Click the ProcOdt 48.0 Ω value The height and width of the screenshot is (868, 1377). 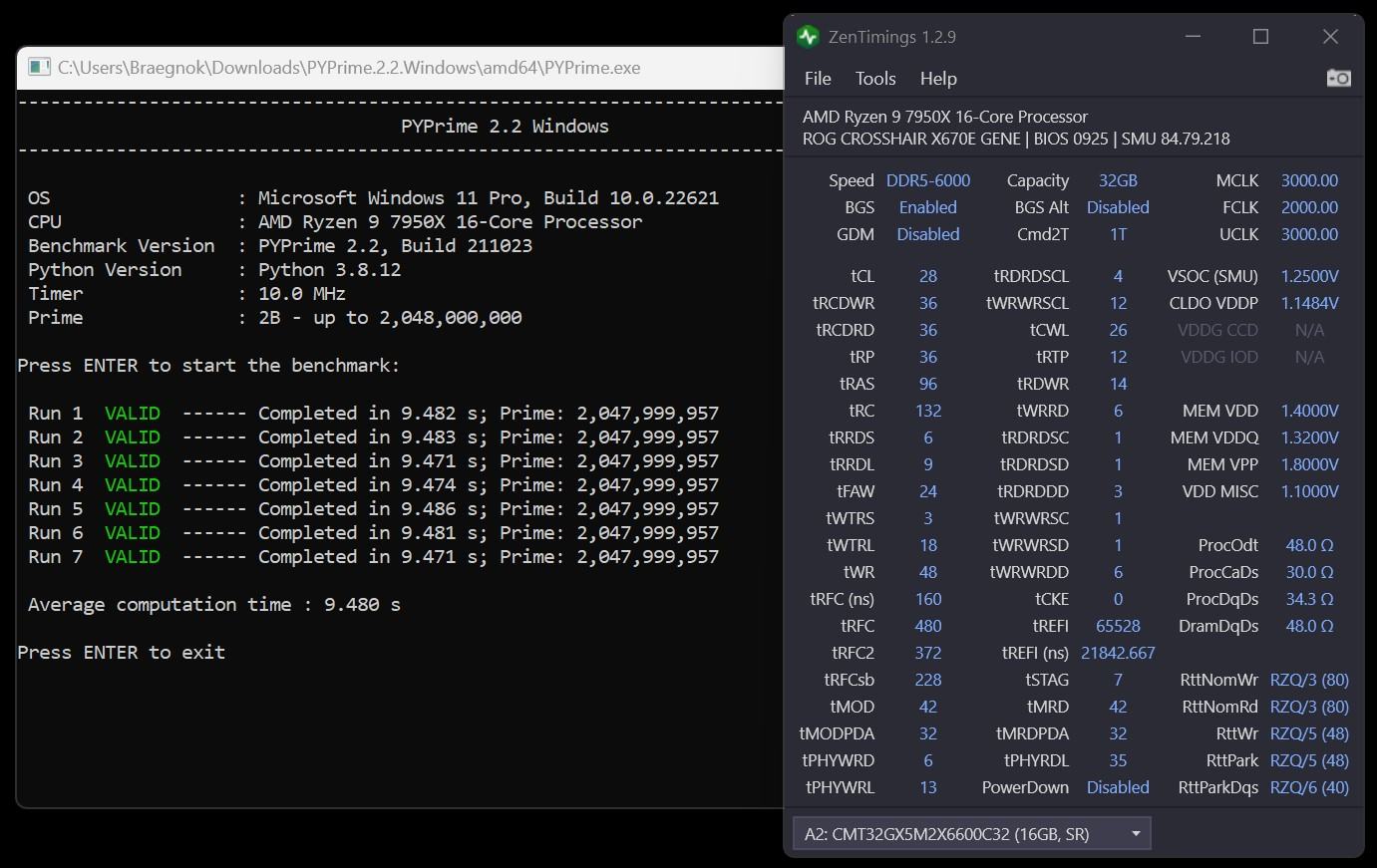(1309, 545)
